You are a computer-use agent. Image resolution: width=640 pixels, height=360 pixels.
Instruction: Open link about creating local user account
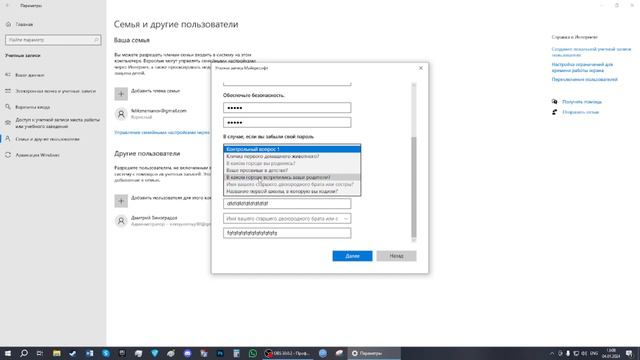coord(591,52)
